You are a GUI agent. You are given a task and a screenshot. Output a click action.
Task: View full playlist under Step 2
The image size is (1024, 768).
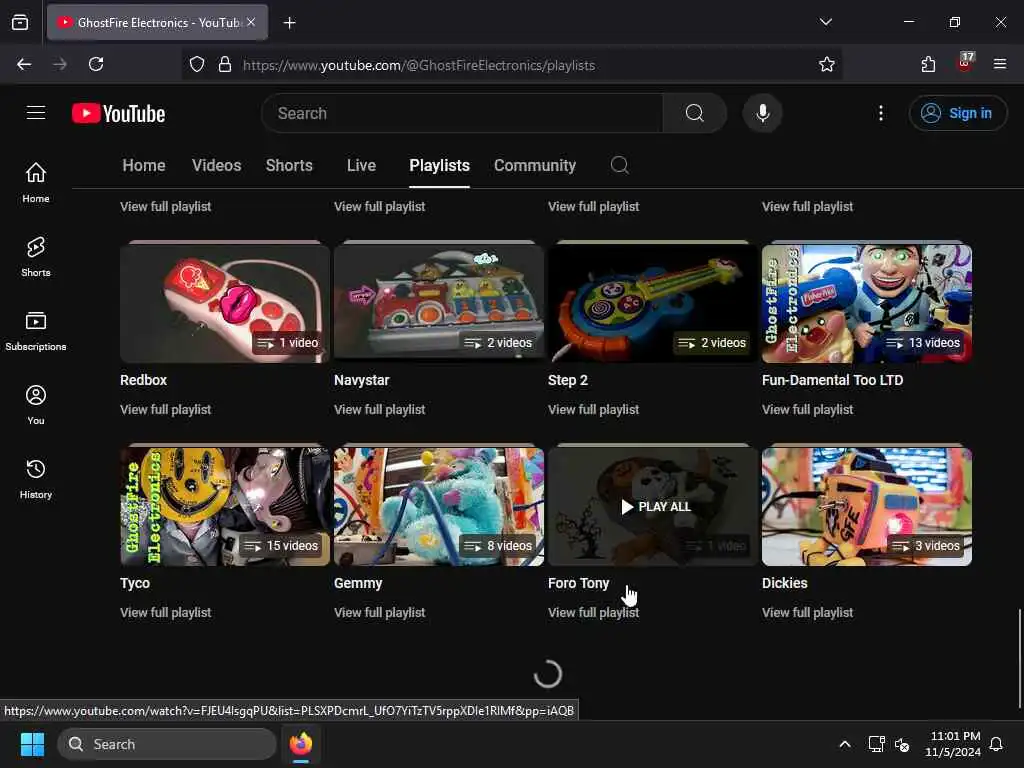pyautogui.click(x=593, y=409)
